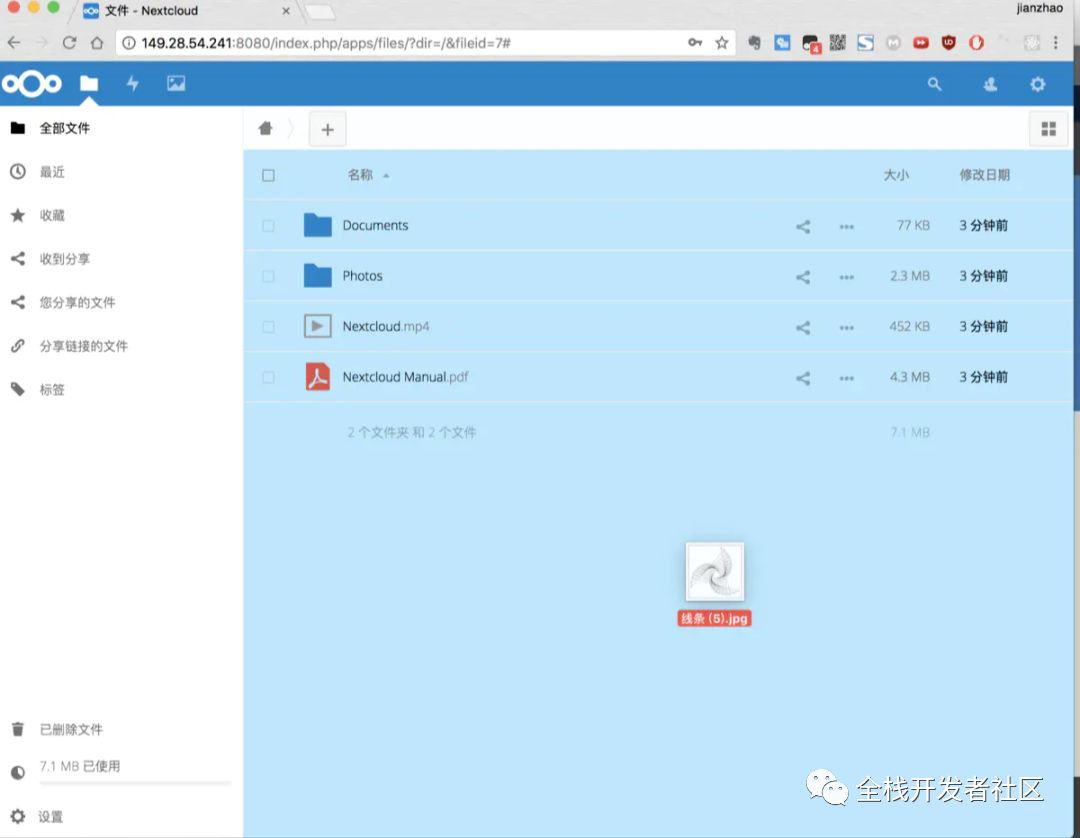This screenshot has width=1080, height=838.
Task: Share the Photos folder
Action: pyautogui.click(x=803, y=277)
